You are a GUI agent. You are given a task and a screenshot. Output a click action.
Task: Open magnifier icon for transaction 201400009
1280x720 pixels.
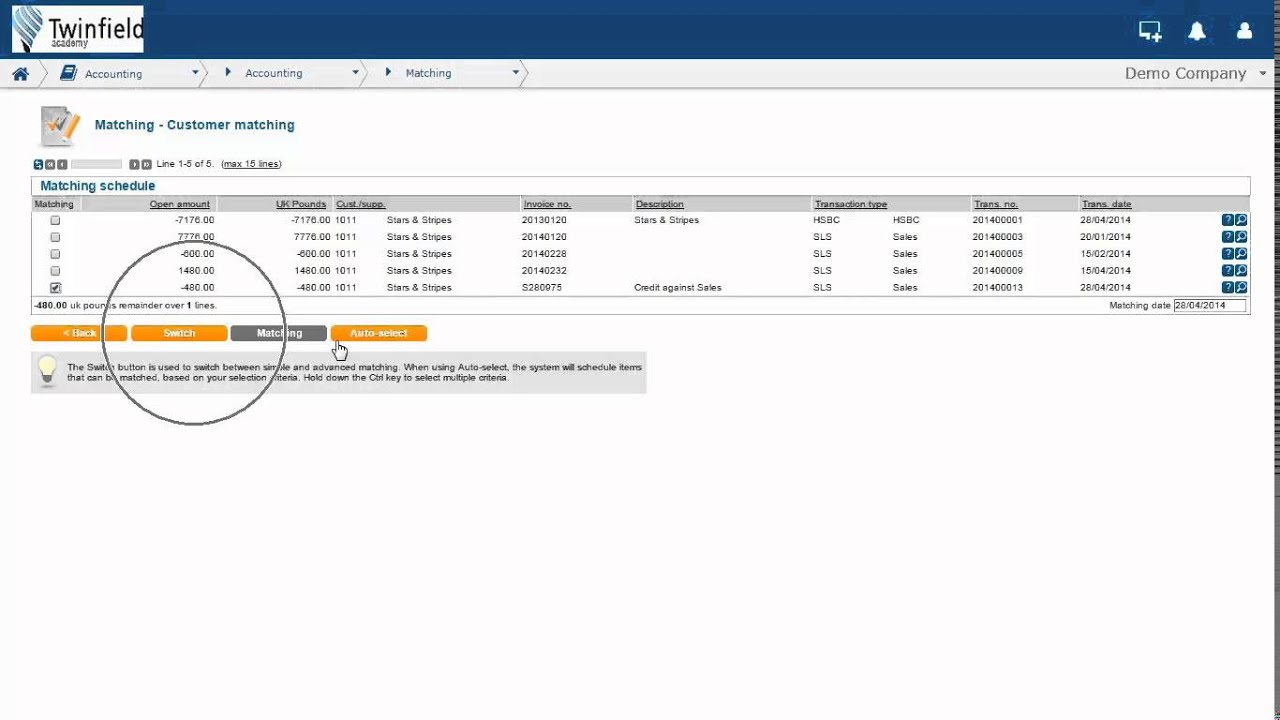1241,271
